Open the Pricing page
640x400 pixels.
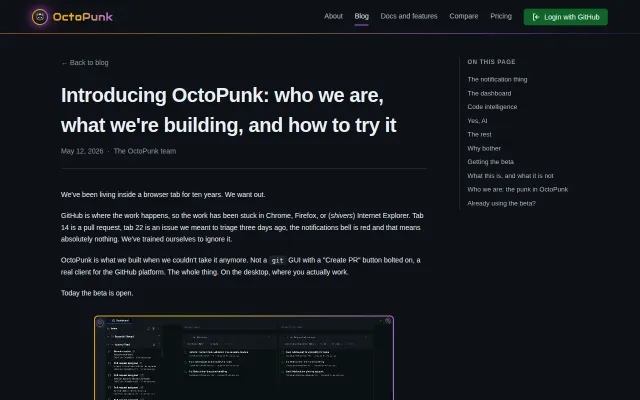point(501,16)
